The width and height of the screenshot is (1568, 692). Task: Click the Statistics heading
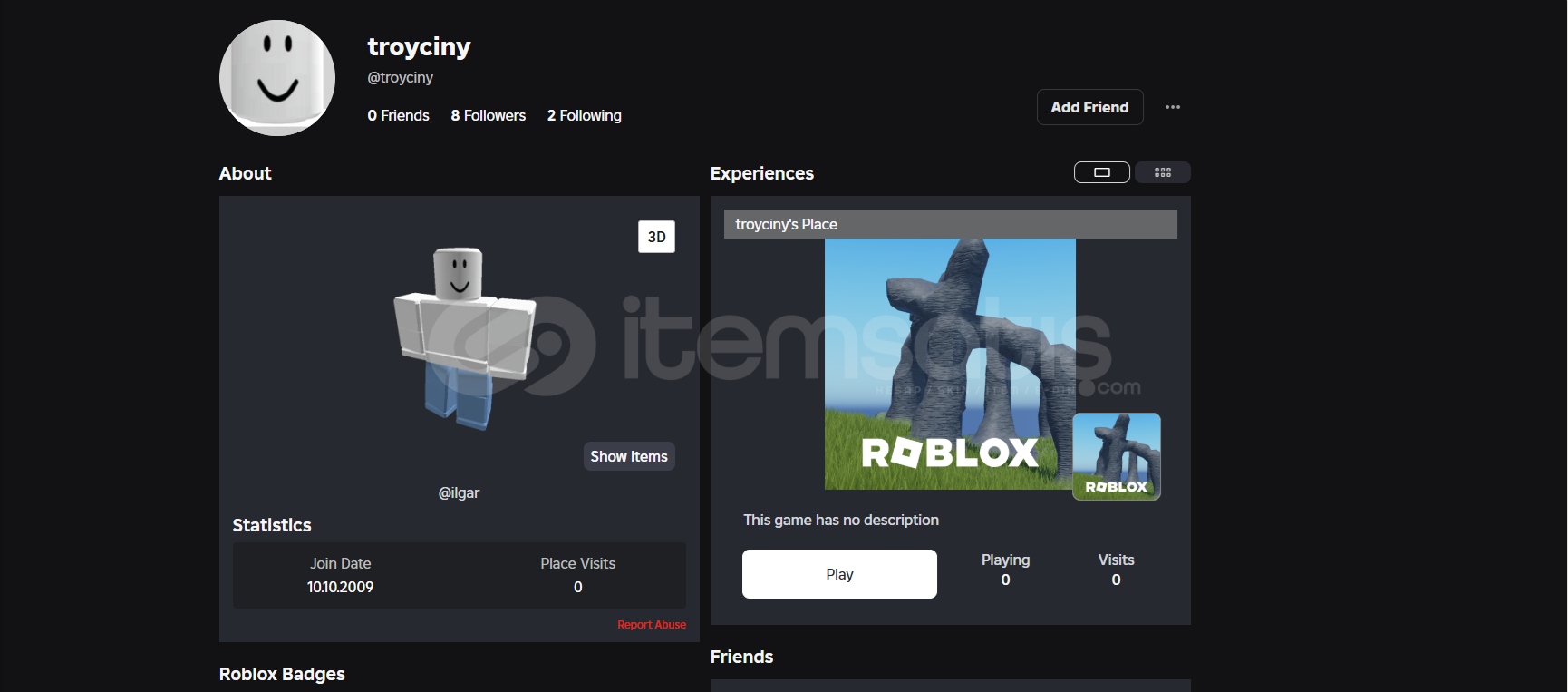tap(272, 525)
